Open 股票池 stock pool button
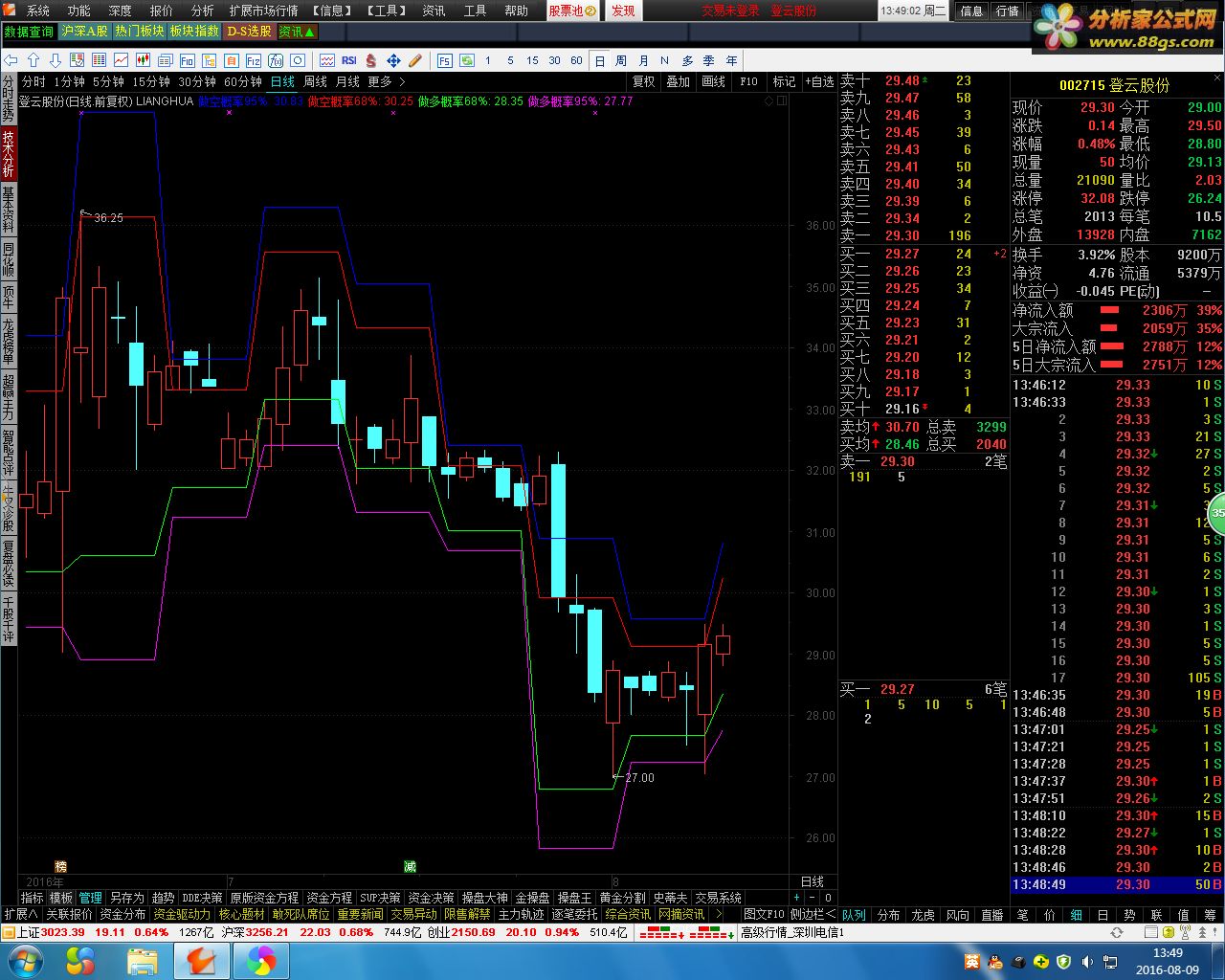 pyautogui.click(x=572, y=11)
